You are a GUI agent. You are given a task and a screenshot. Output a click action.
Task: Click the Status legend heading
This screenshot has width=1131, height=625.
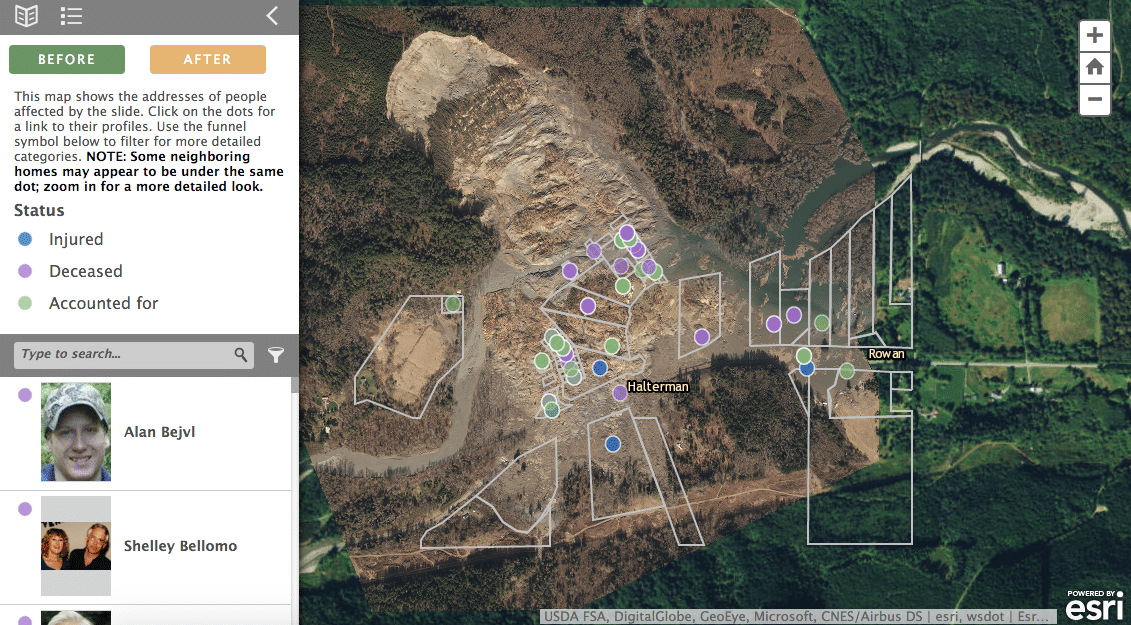point(39,210)
